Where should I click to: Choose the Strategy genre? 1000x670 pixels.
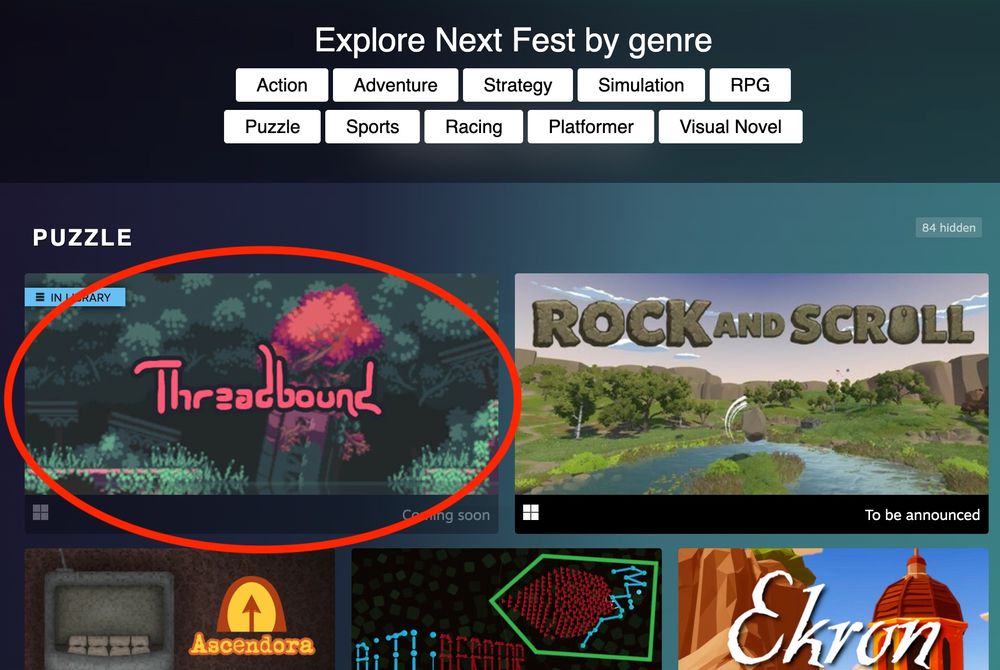518,85
